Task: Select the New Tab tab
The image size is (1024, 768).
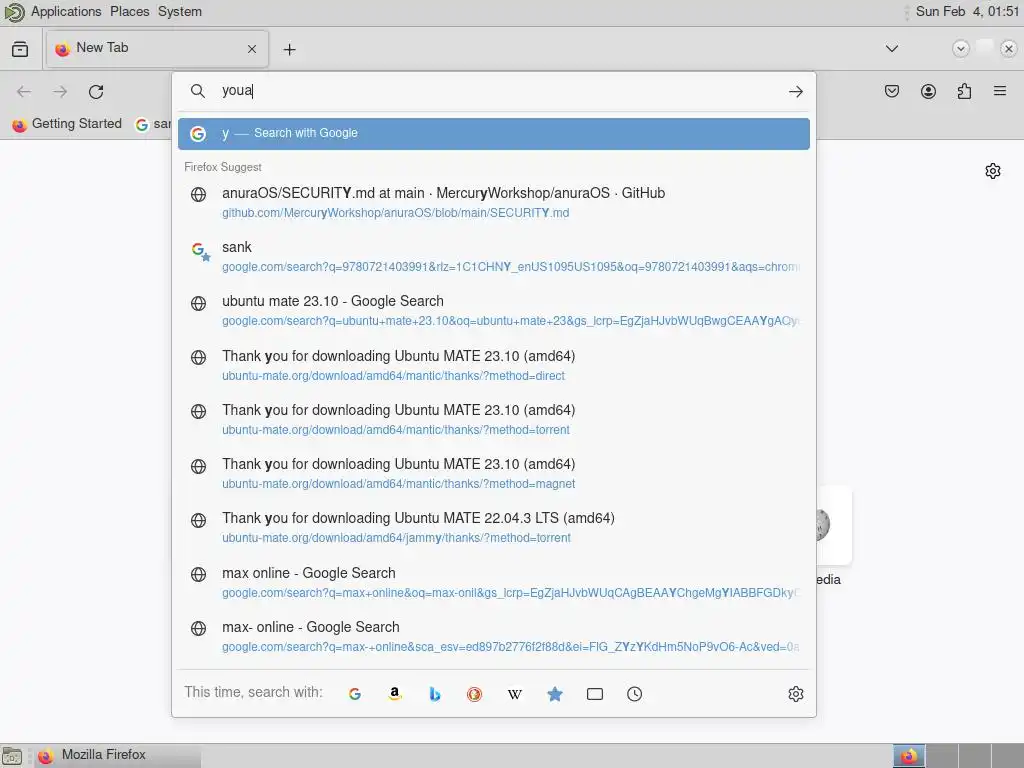Action: click(157, 48)
